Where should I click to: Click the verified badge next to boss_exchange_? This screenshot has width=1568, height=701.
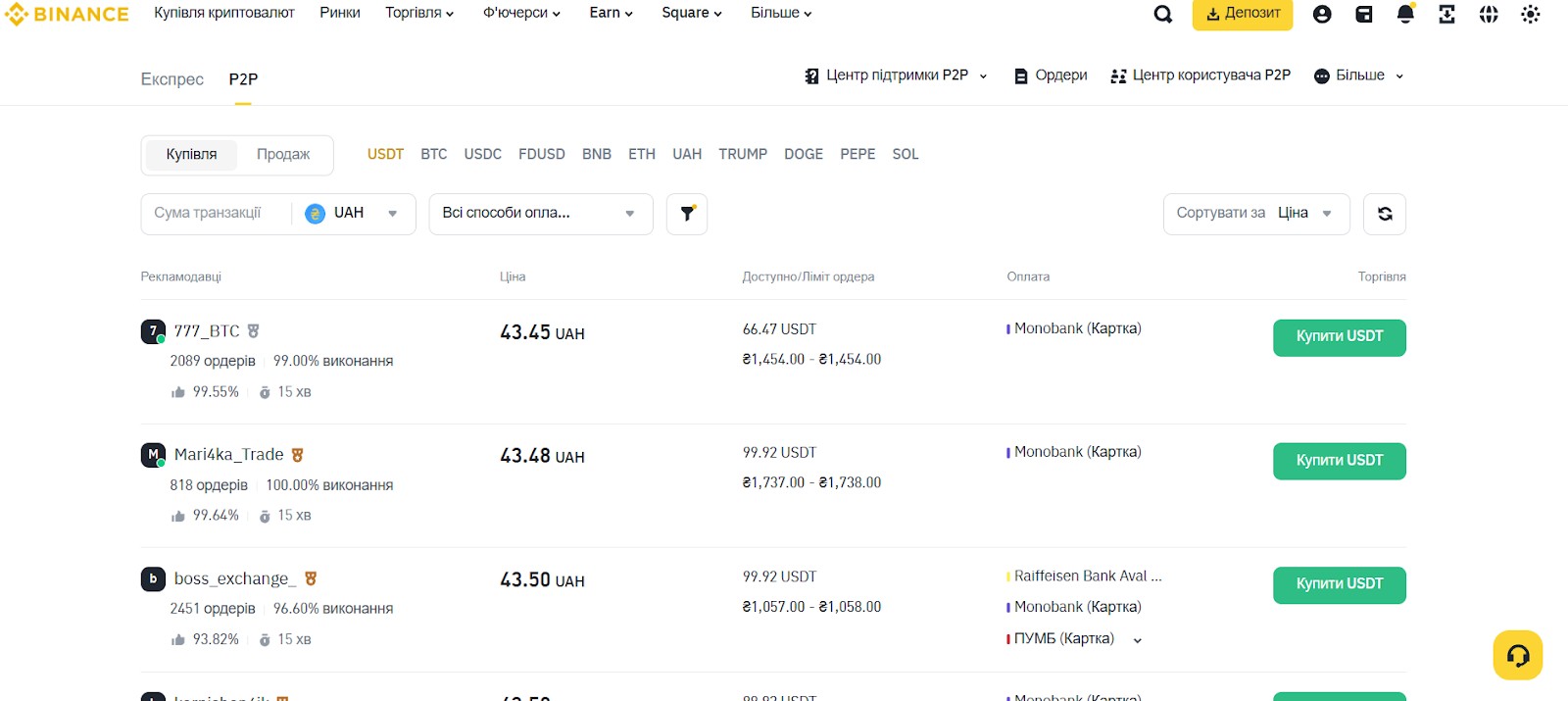[x=311, y=579]
